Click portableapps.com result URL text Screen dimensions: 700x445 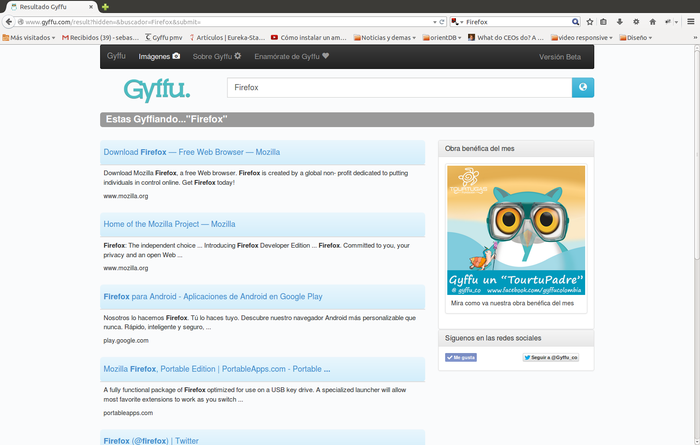click(128, 413)
